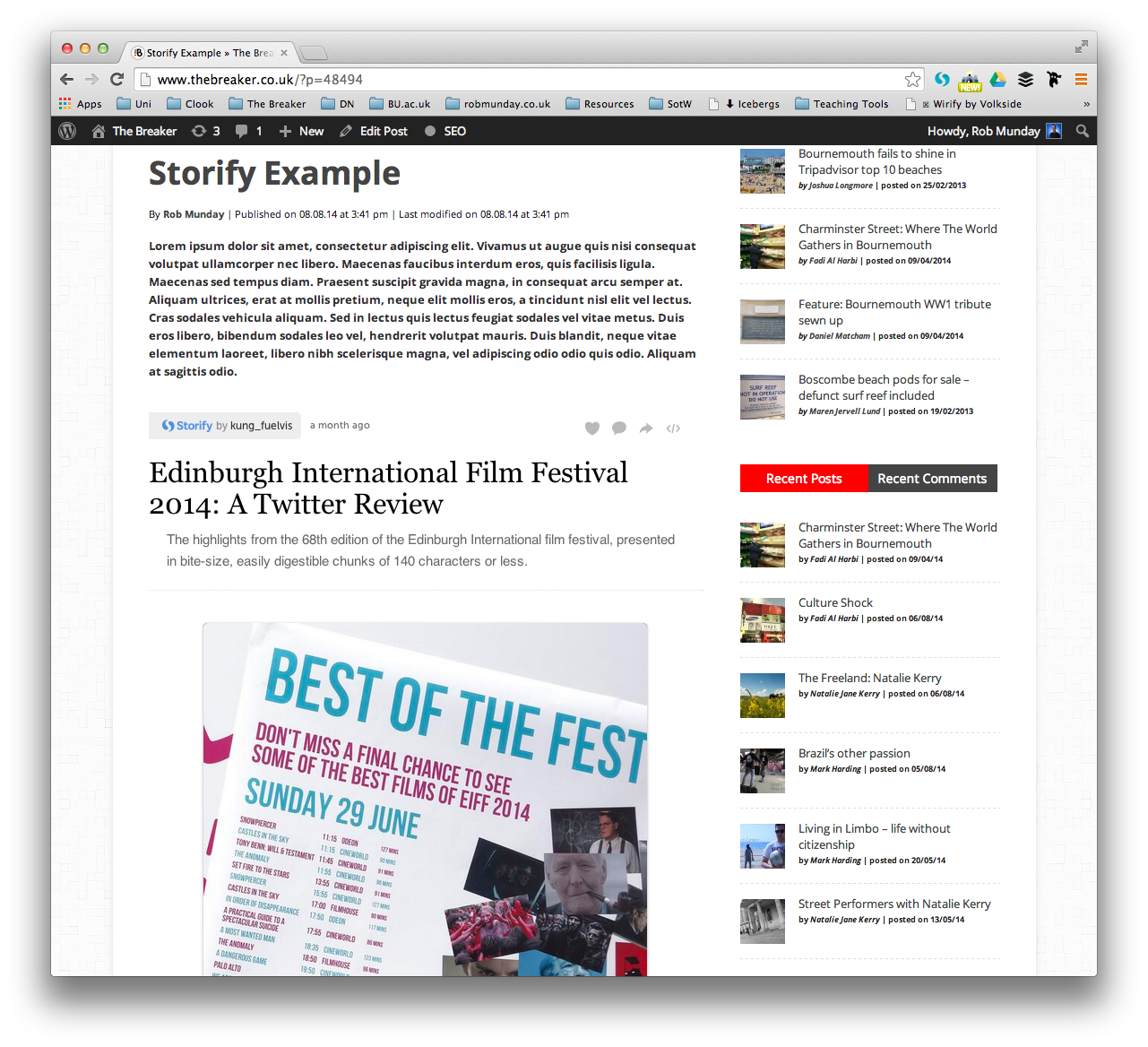Open Charminster Street thumbnail in Recent Posts
This screenshot has height=1047, width=1148.
click(x=763, y=545)
